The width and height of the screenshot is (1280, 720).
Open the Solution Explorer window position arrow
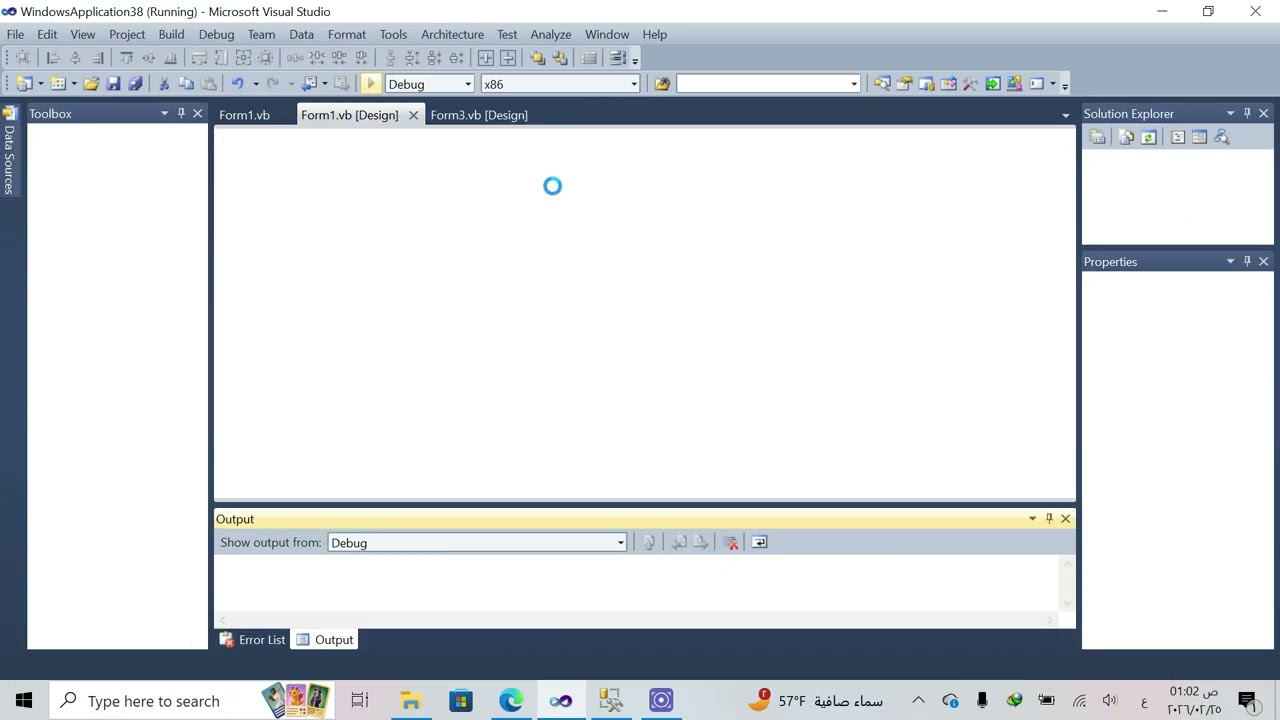(x=1230, y=113)
